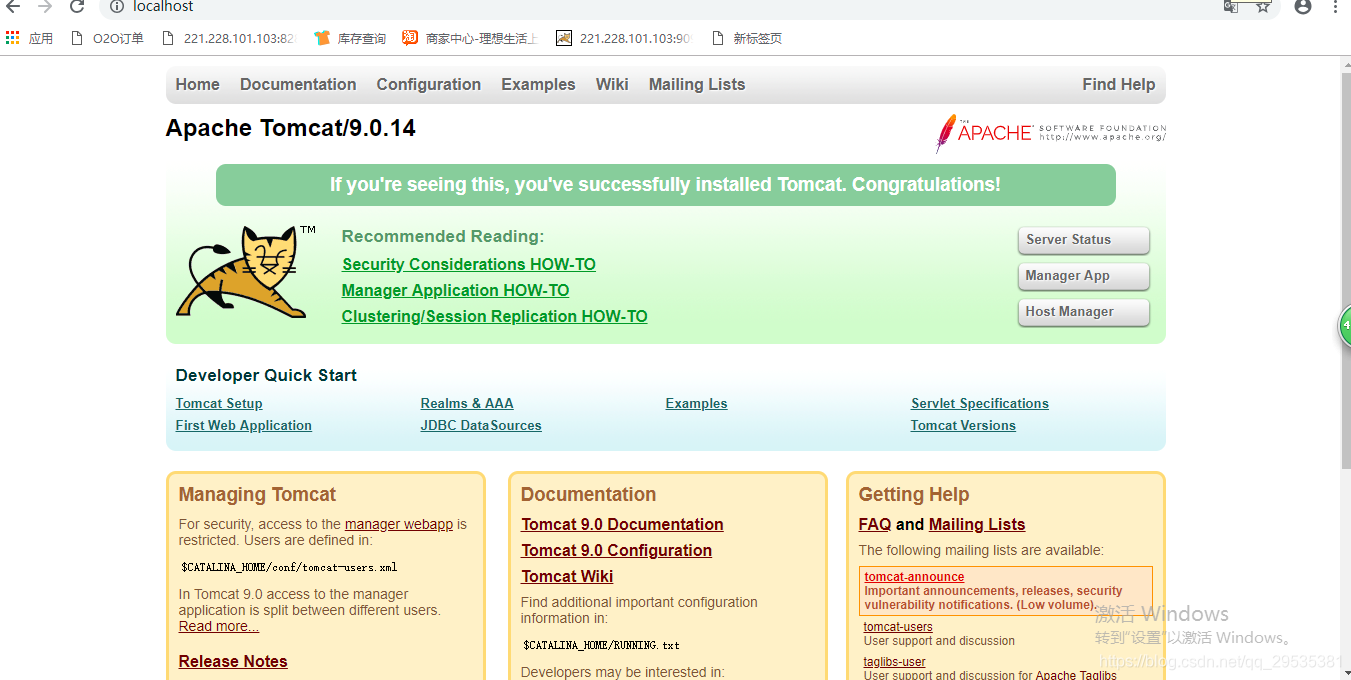Image resolution: width=1351 pixels, height=680 pixels.
Task: Open the Documentation nav item
Action: (x=298, y=85)
